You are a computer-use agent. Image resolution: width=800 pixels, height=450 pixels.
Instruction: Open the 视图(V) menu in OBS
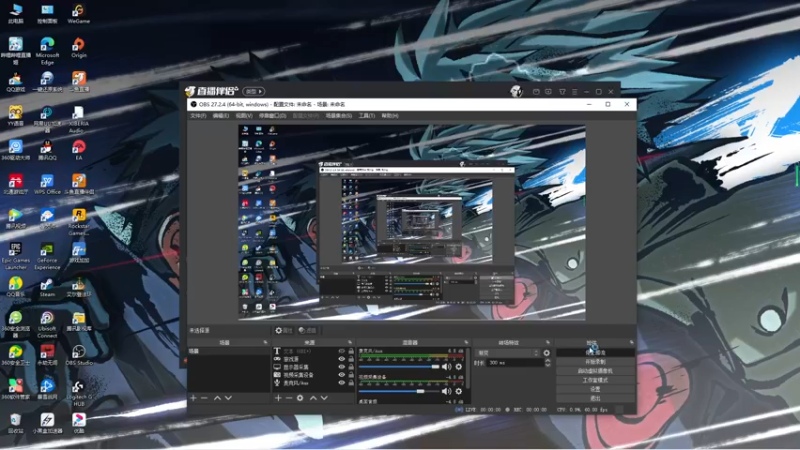point(244,116)
